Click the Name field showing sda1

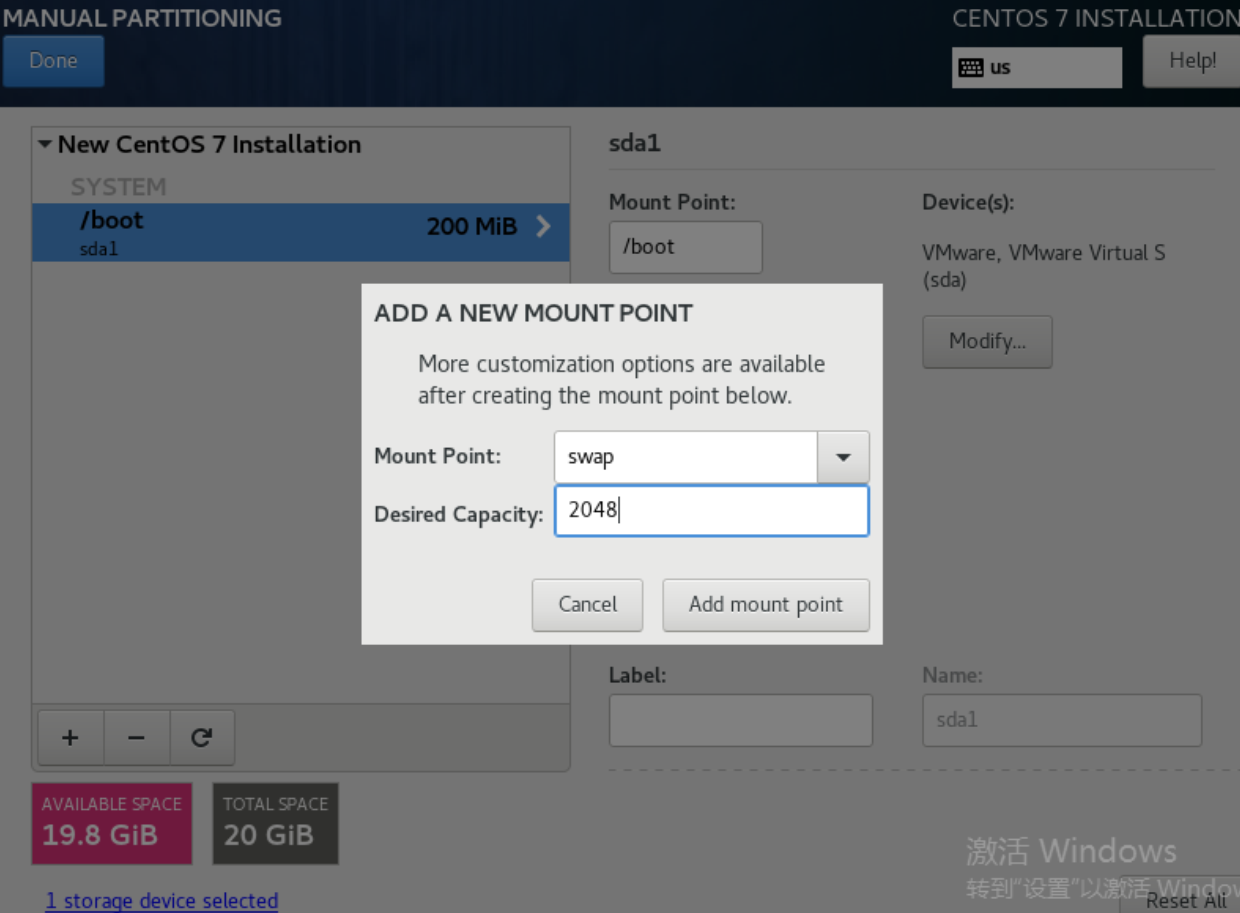tap(1062, 720)
